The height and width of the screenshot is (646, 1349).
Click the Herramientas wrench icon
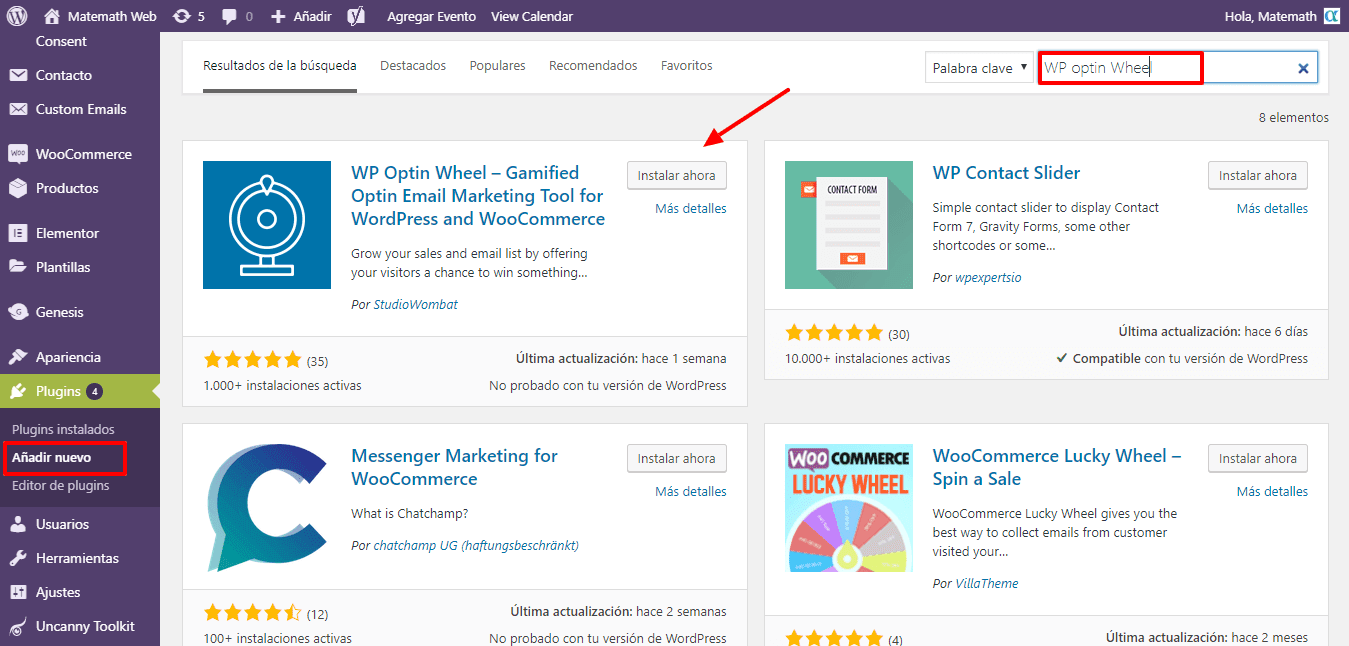tap(18, 558)
